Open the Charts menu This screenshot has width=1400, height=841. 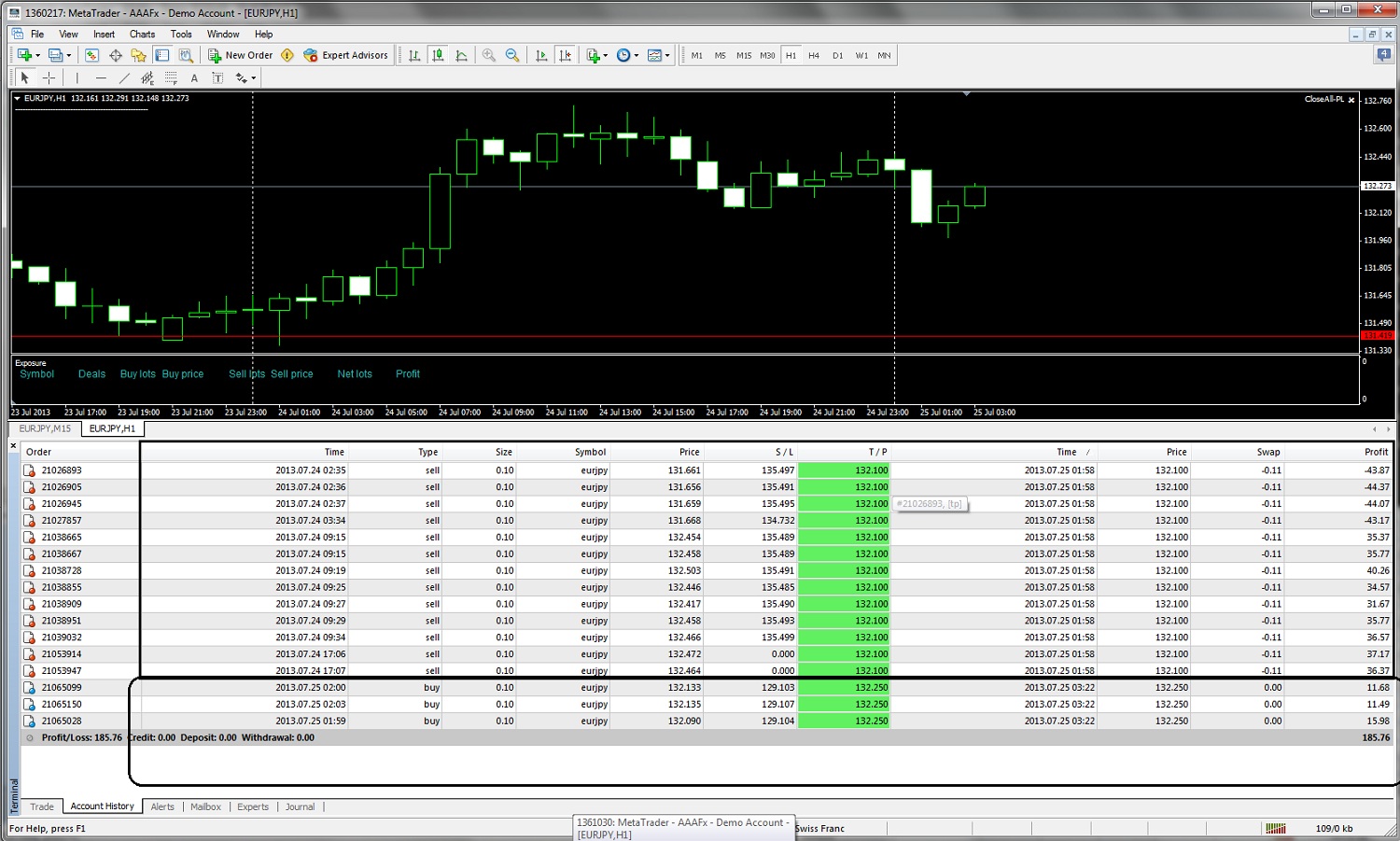[142, 34]
